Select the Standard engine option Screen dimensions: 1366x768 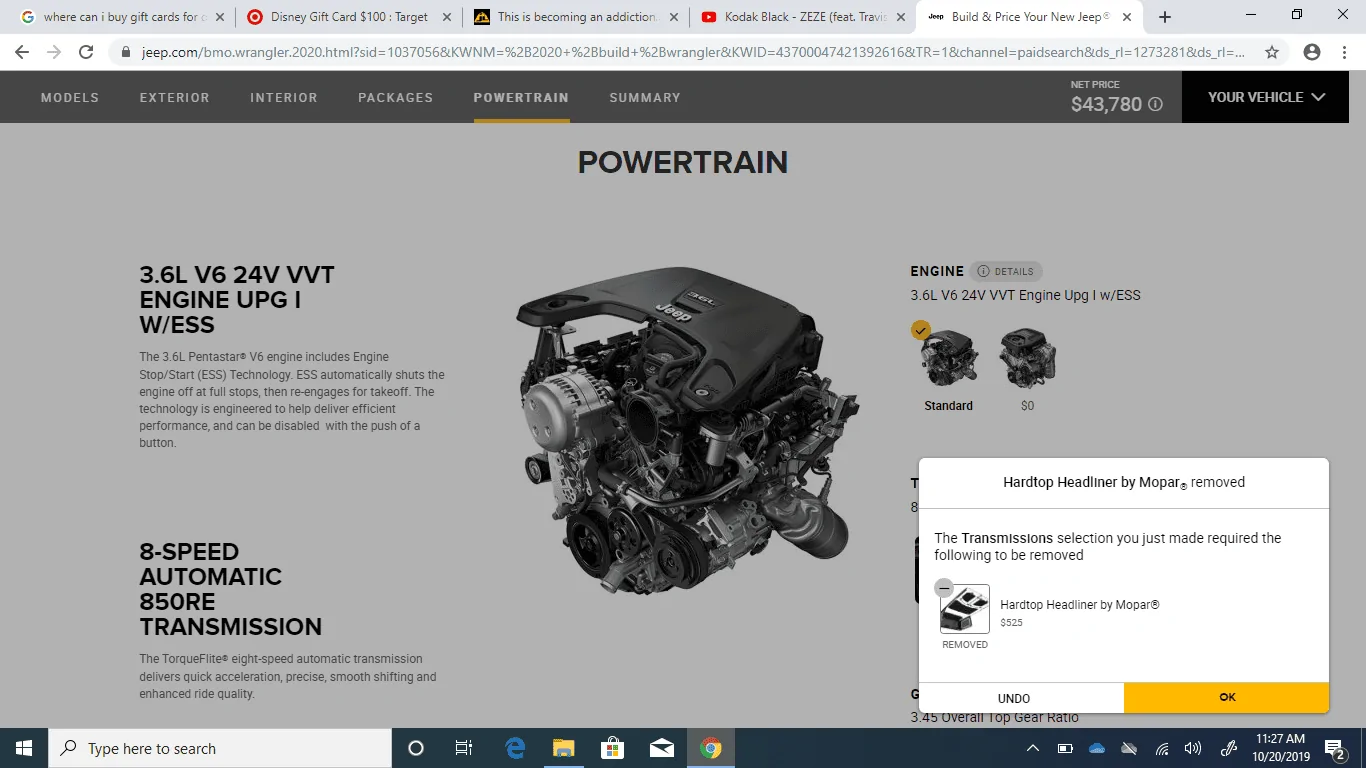948,358
